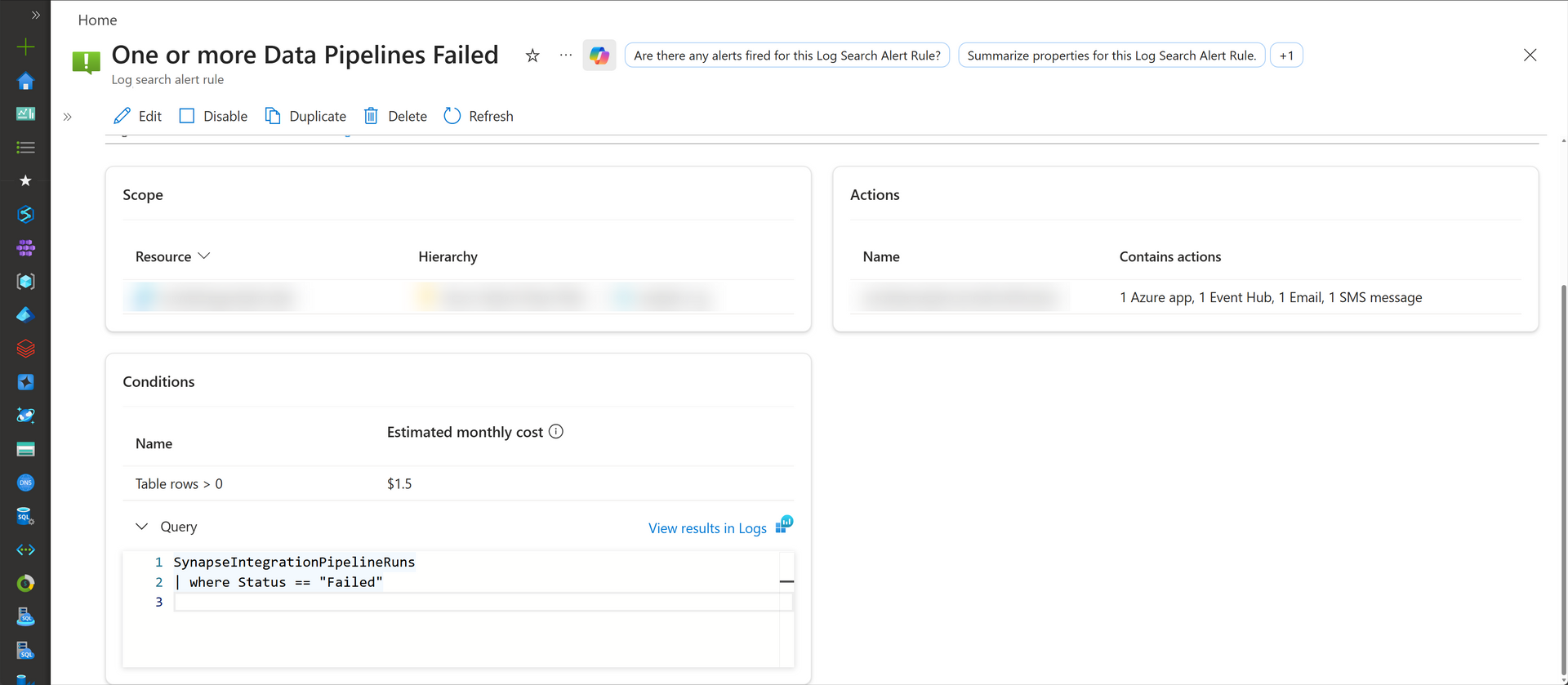Open View results in Logs
Screen dimensions: 1568x685
(x=707, y=527)
